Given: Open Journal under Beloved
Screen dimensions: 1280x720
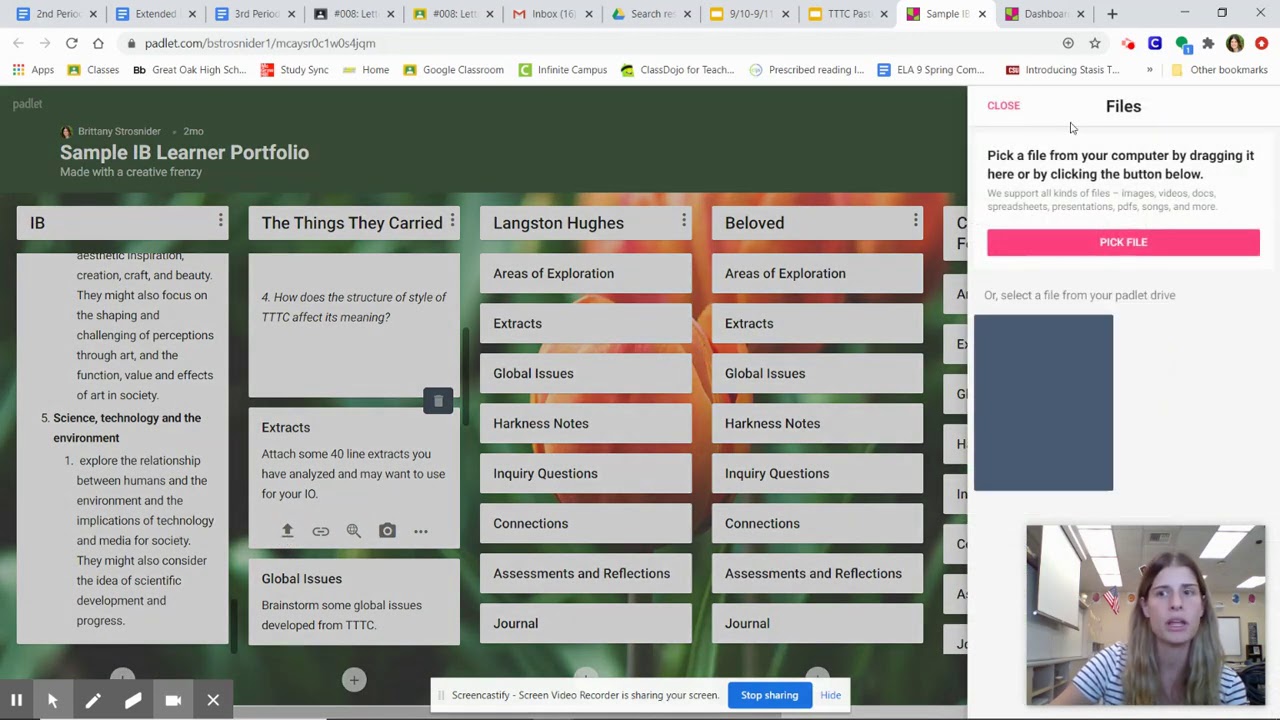Looking at the screenshot, I should 817,623.
